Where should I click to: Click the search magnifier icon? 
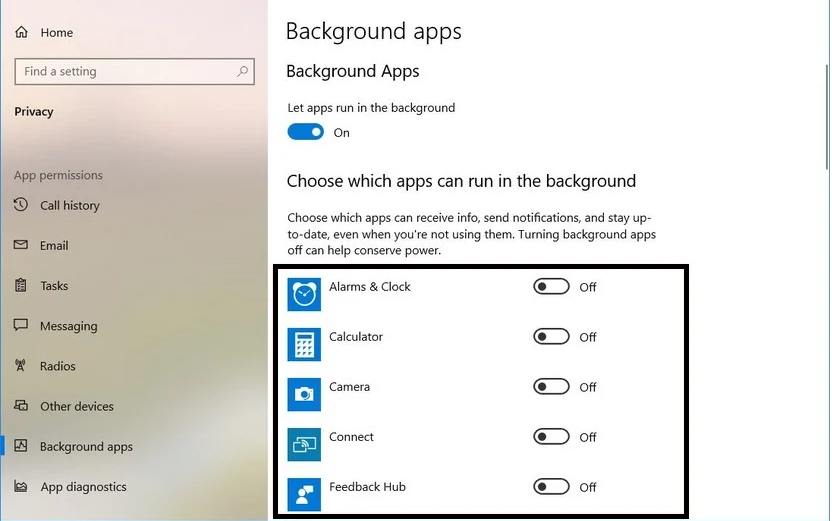pyautogui.click(x=242, y=71)
